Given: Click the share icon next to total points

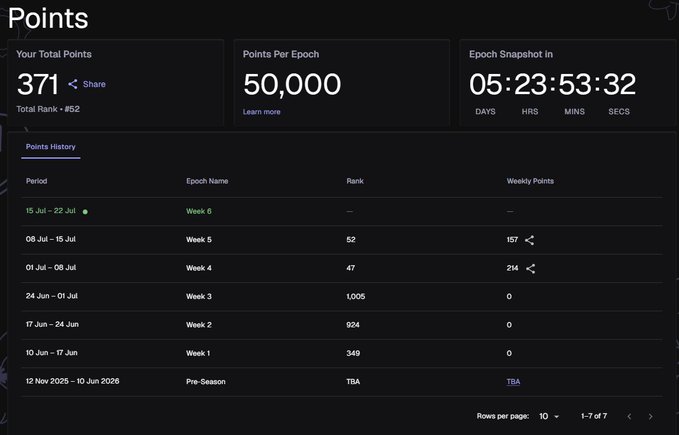Looking at the screenshot, I should [x=73, y=84].
